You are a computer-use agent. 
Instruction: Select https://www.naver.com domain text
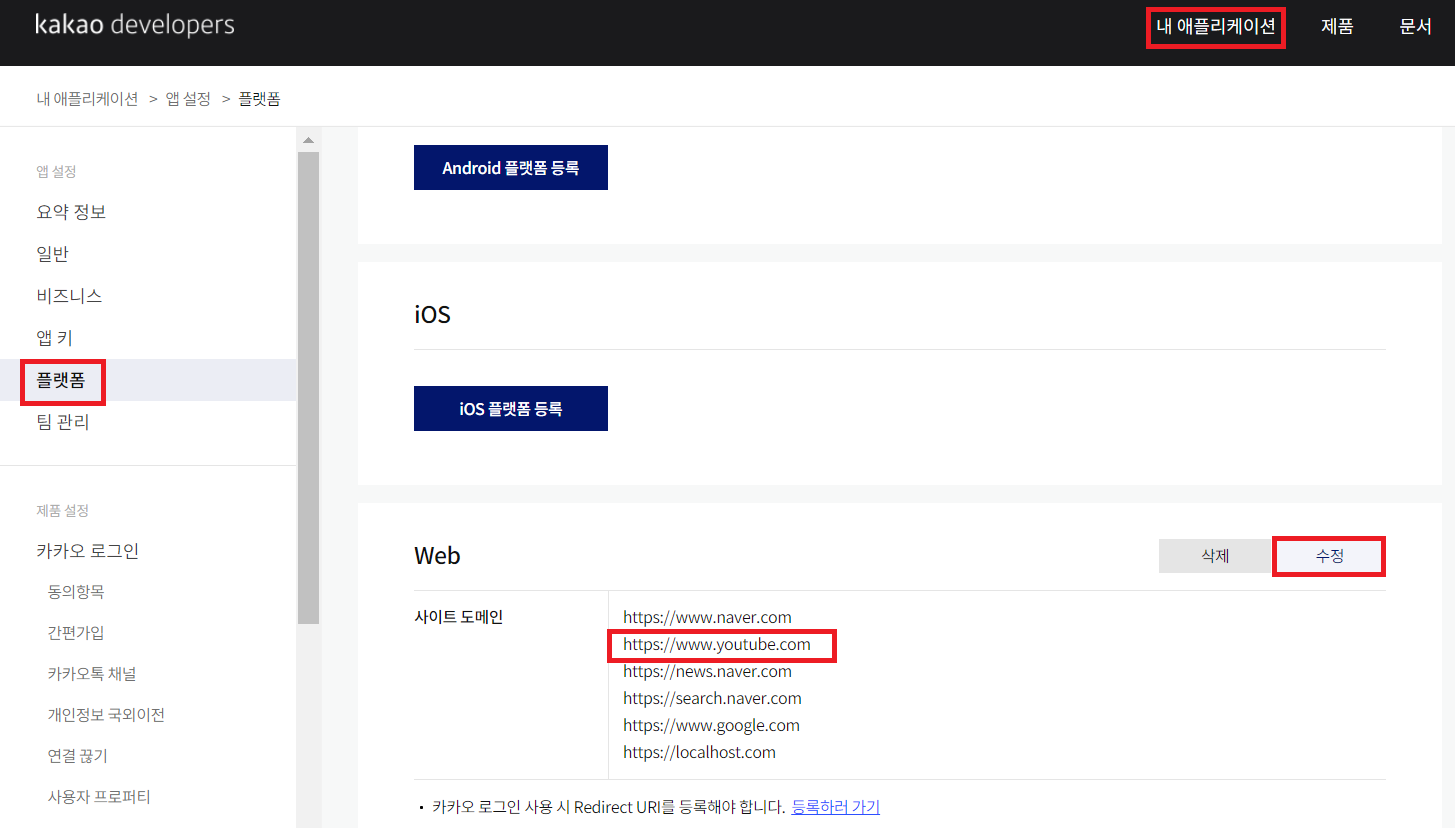tap(707, 618)
